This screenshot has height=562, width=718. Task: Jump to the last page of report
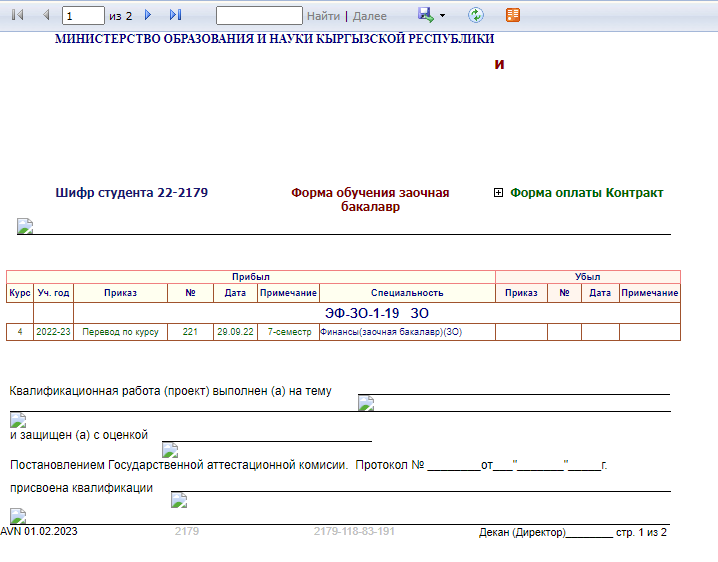point(175,15)
